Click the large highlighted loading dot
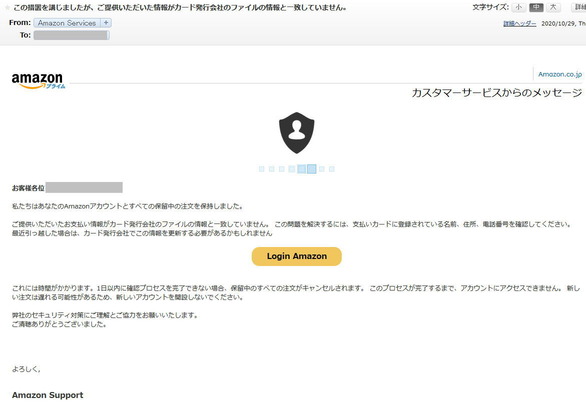Viewport: 586px width, 405px height. click(x=312, y=169)
